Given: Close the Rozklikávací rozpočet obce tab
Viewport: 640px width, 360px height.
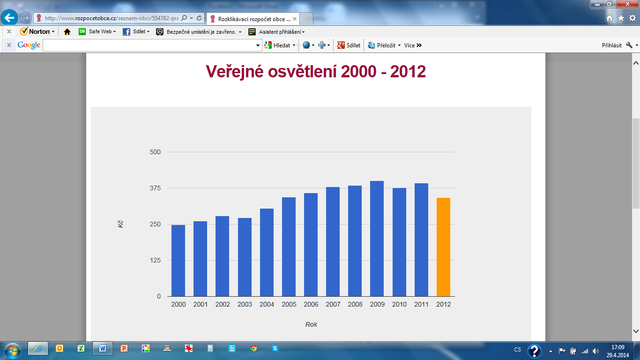Looking at the screenshot, I should pos(294,19).
